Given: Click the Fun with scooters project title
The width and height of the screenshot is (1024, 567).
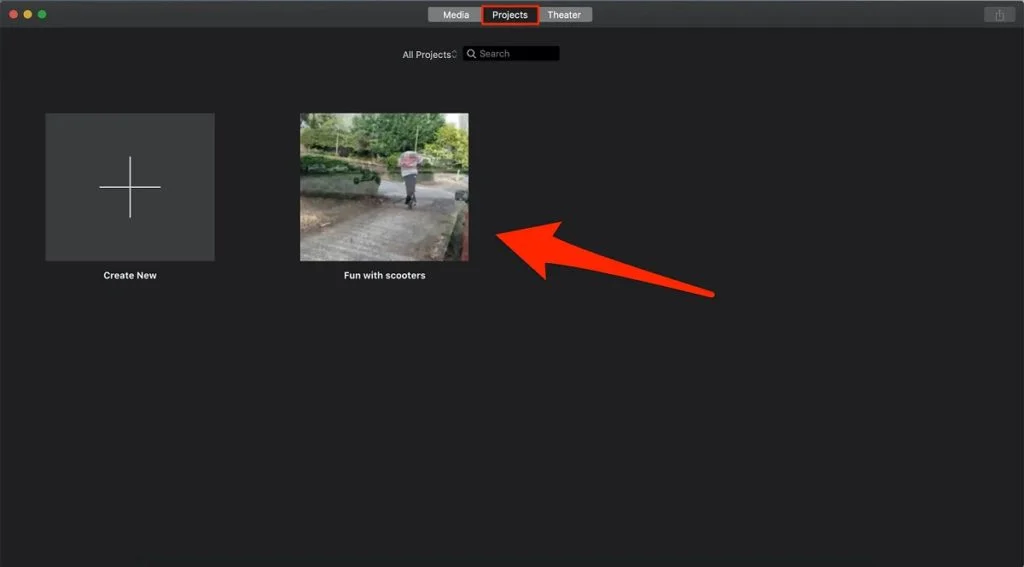Looking at the screenshot, I should (384, 276).
